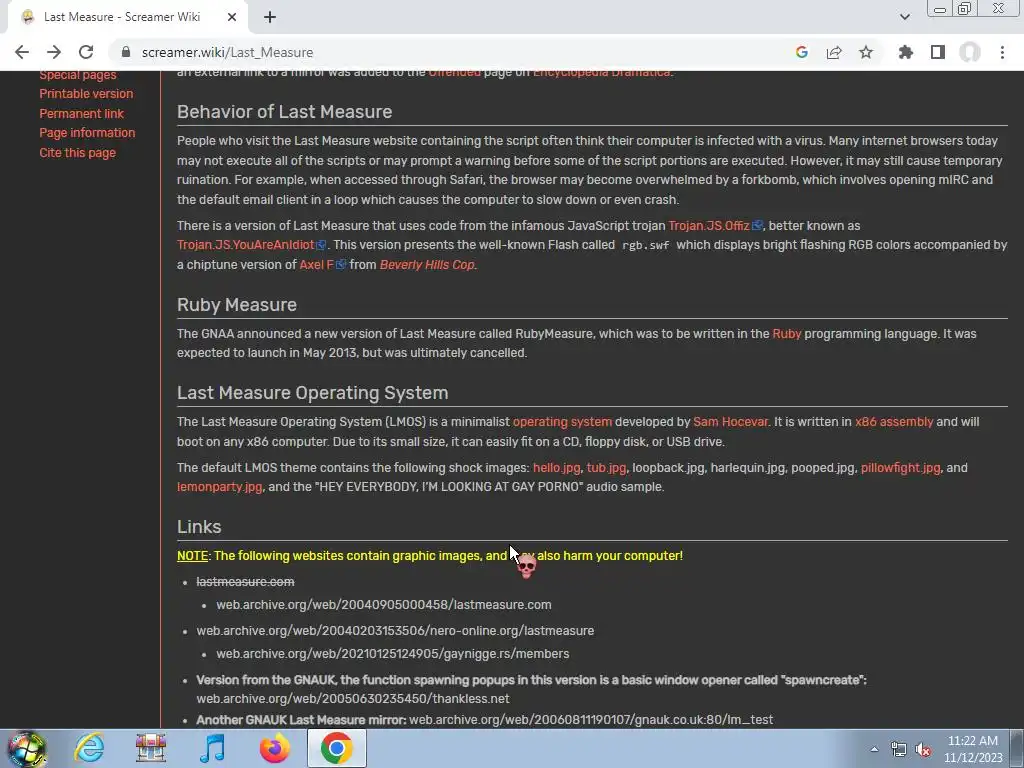
Task: Launch Firefox from the taskbar
Action: coord(274,748)
